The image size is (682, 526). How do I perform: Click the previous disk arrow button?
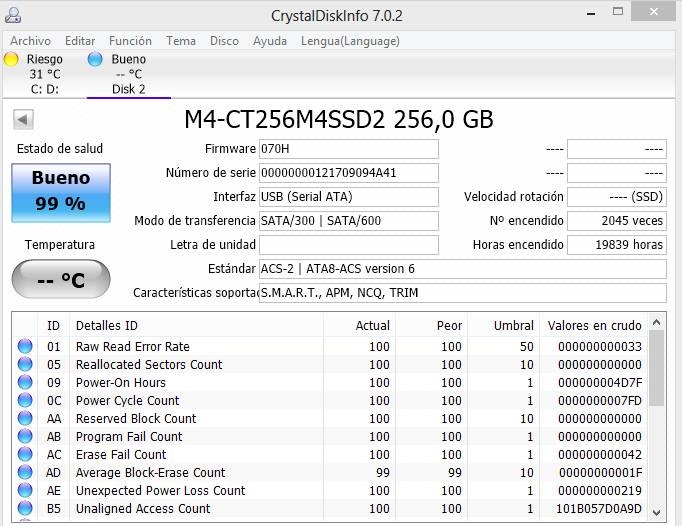(23, 119)
